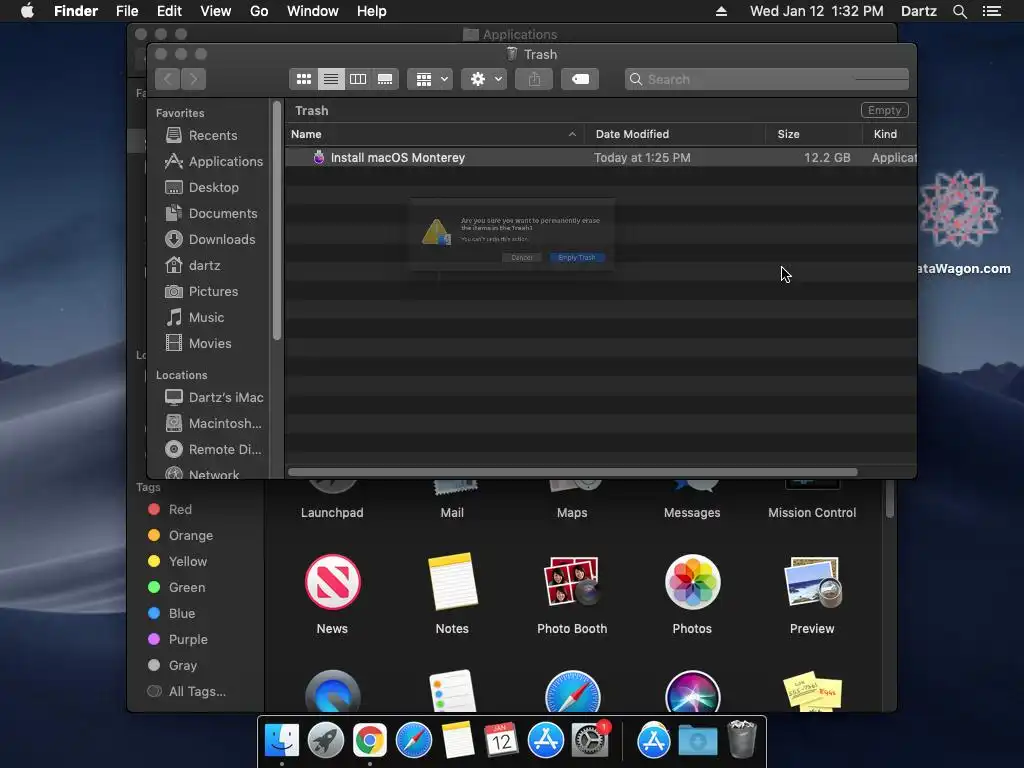Open the Window menu
The image size is (1024, 768).
313,11
